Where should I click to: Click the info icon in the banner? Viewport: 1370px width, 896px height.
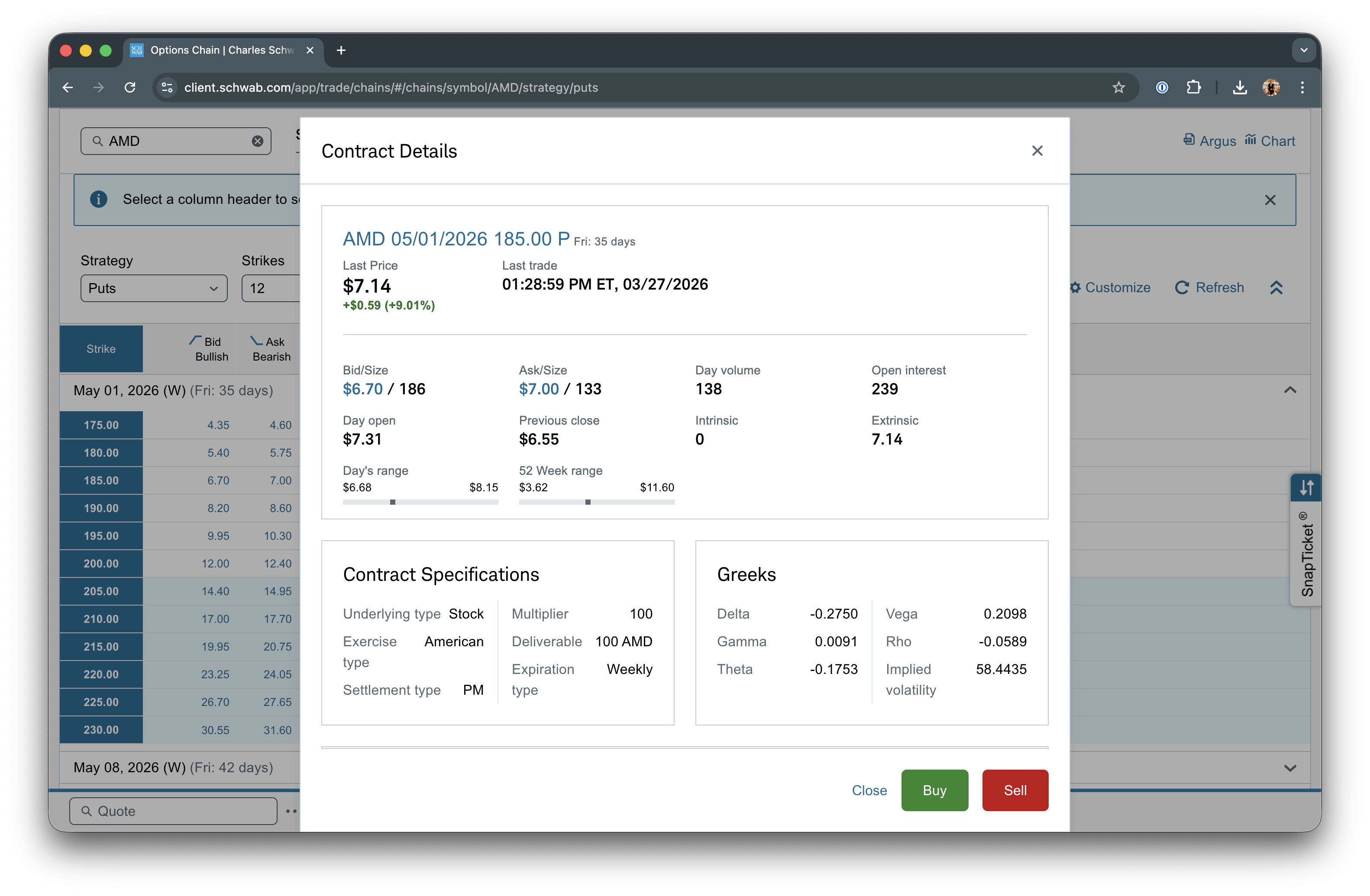click(98, 199)
